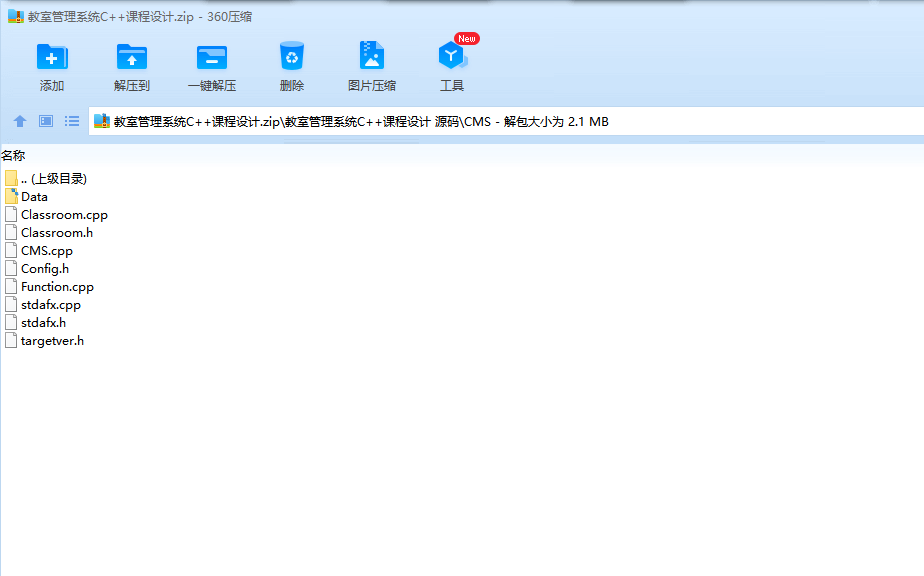924x576 pixels.
Task: Select file Config.h
Action: click(37, 268)
